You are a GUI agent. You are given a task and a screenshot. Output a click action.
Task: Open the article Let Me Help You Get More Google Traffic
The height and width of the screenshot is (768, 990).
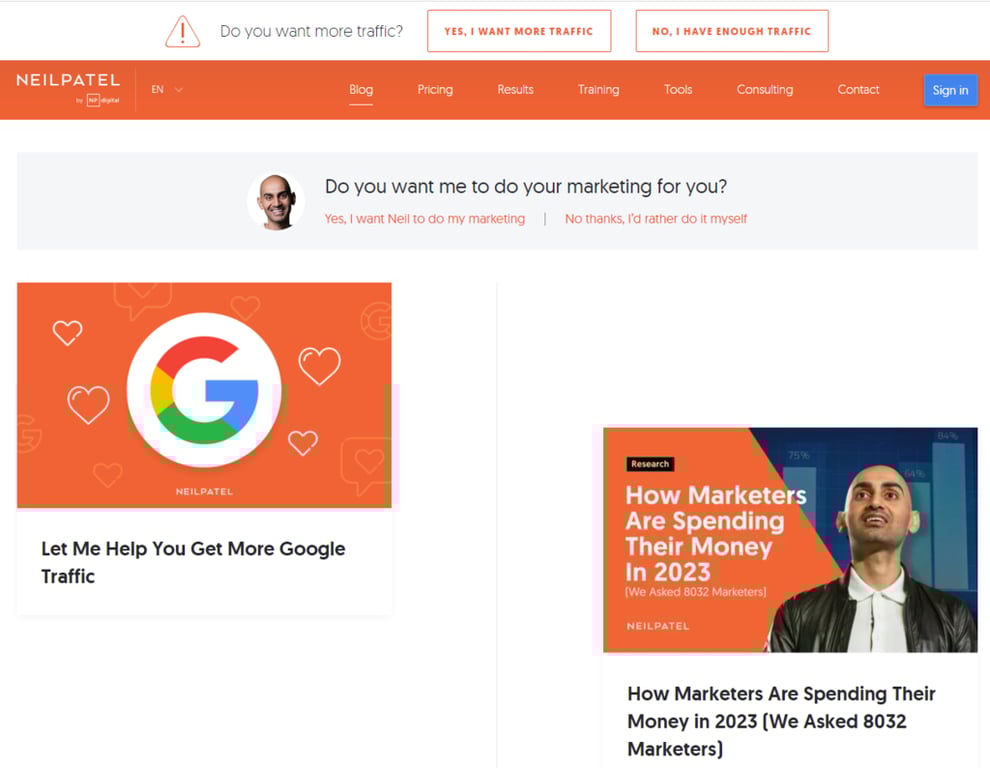(192, 562)
